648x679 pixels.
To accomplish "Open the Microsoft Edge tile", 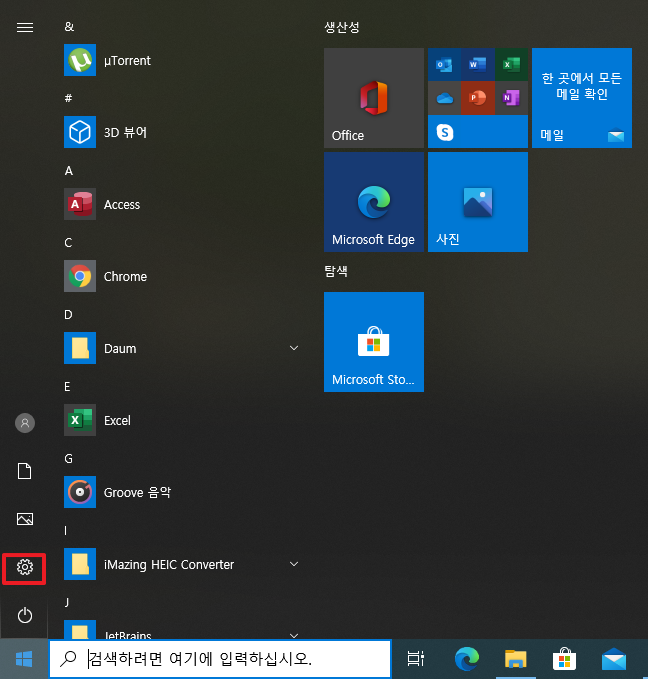I will (x=374, y=202).
